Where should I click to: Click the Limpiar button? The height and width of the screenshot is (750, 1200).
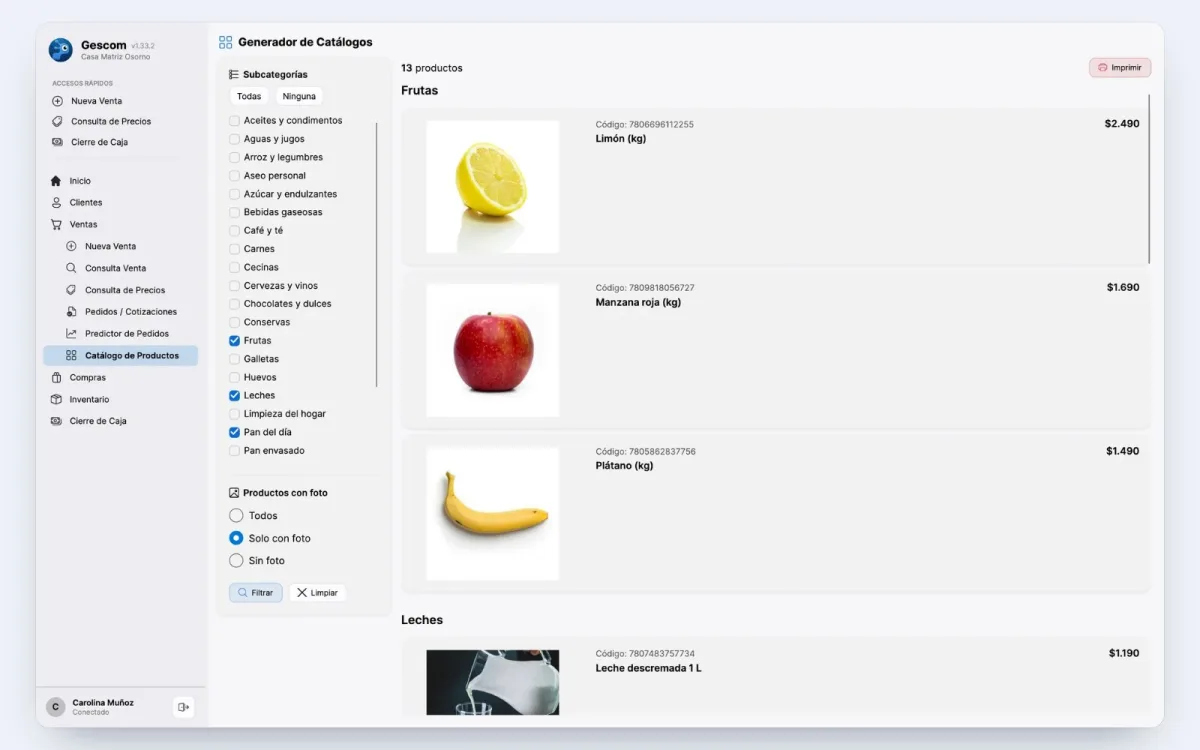(317, 593)
